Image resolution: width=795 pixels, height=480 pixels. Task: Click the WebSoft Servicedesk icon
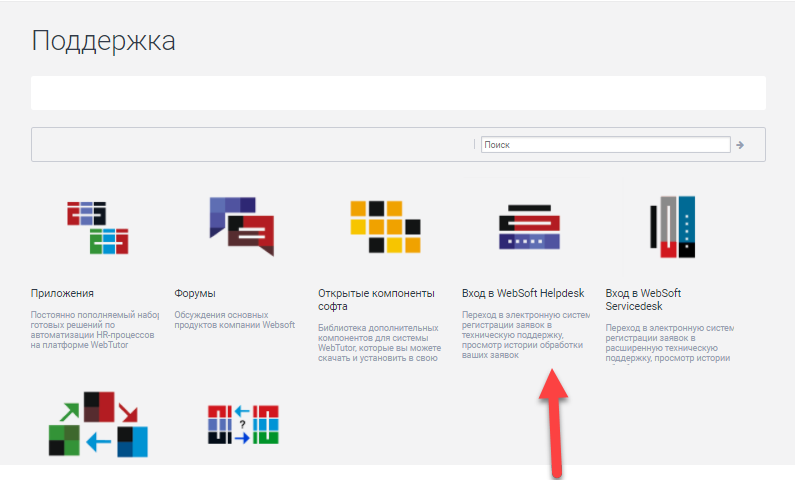coord(673,227)
